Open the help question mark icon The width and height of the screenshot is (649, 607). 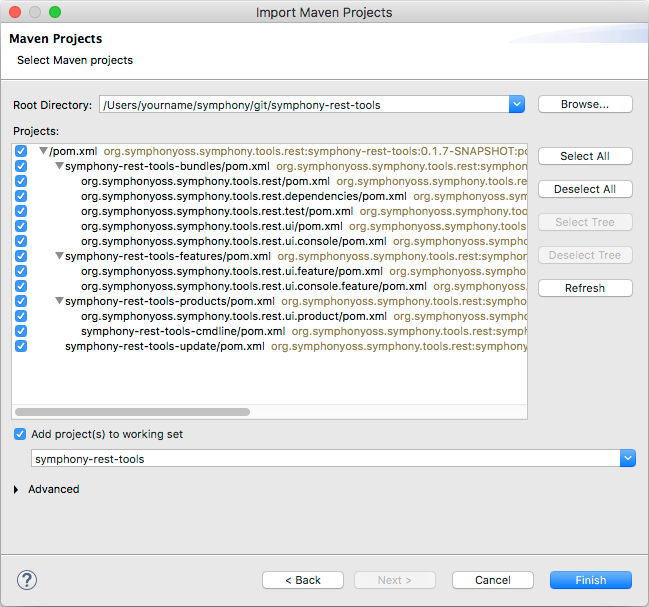27,580
